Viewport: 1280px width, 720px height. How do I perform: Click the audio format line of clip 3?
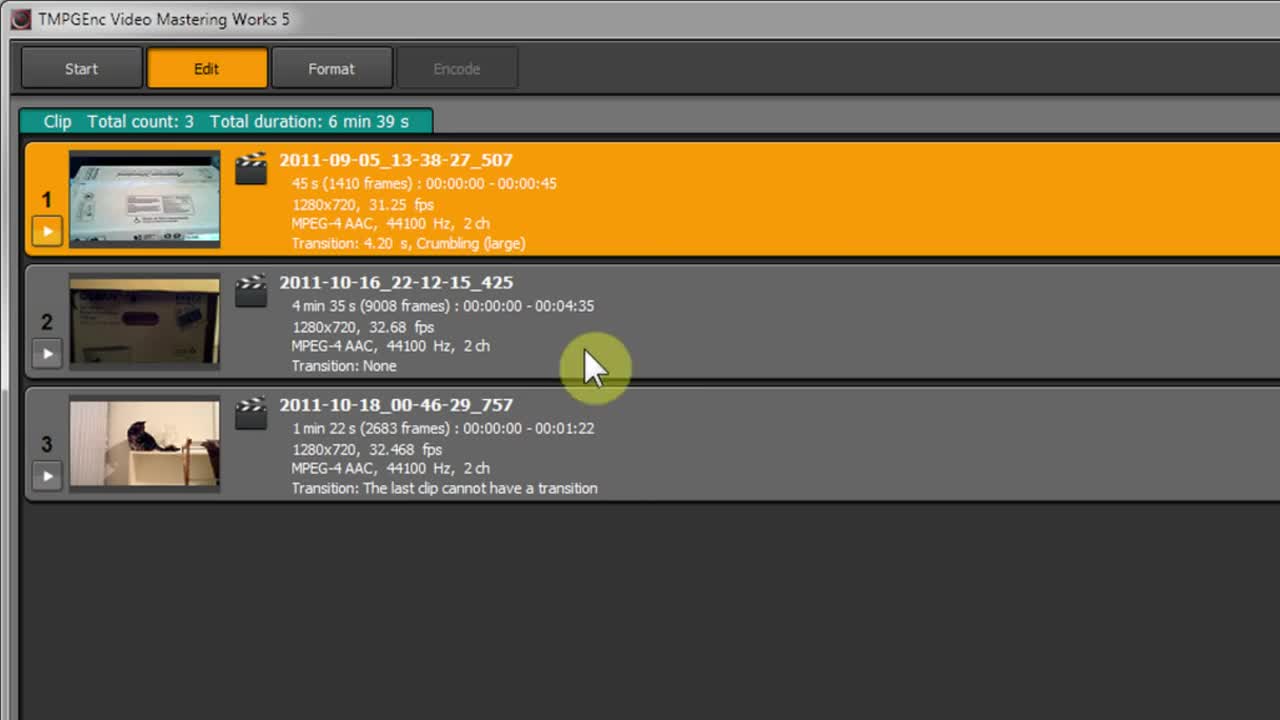click(391, 468)
